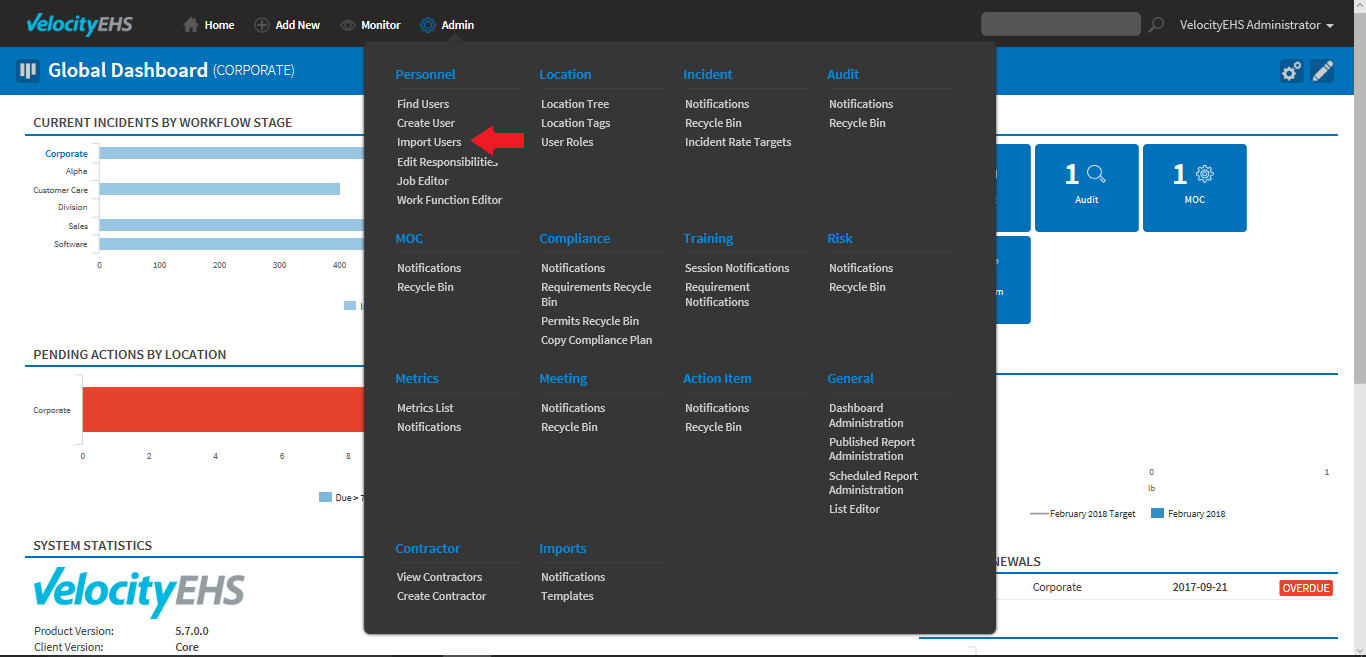Select Copy Compliance Plan option
Screen dimensions: 1366x657
pyautogui.click(x=596, y=340)
